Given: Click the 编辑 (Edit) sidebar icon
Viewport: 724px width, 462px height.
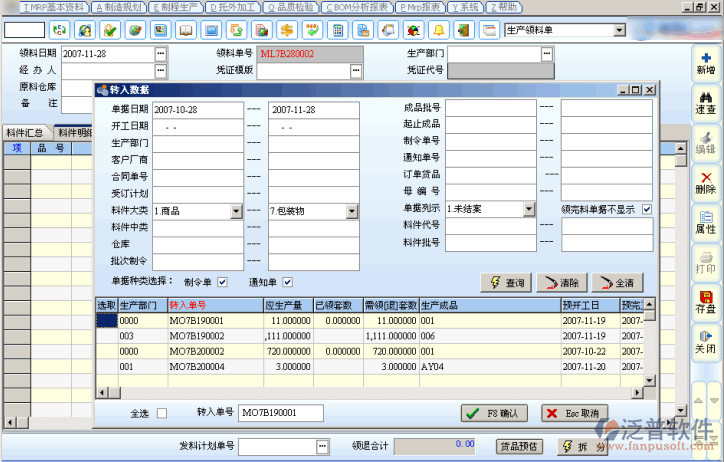Looking at the screenshot, I should coord(705,142).
